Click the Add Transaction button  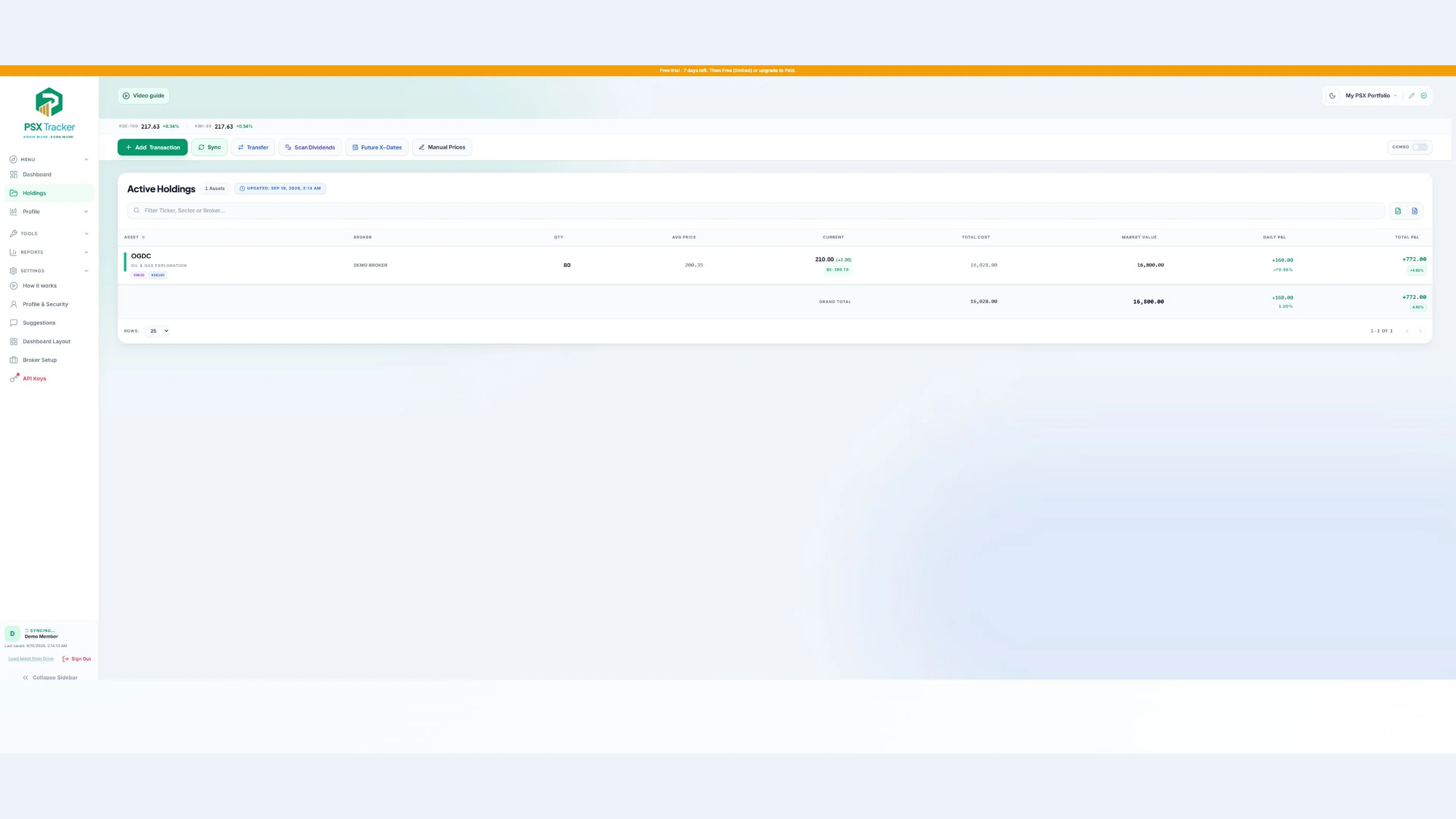[x=152, y=147]
